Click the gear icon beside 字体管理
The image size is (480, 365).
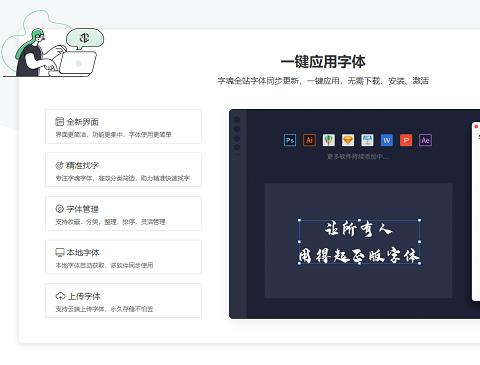[59, 209]
